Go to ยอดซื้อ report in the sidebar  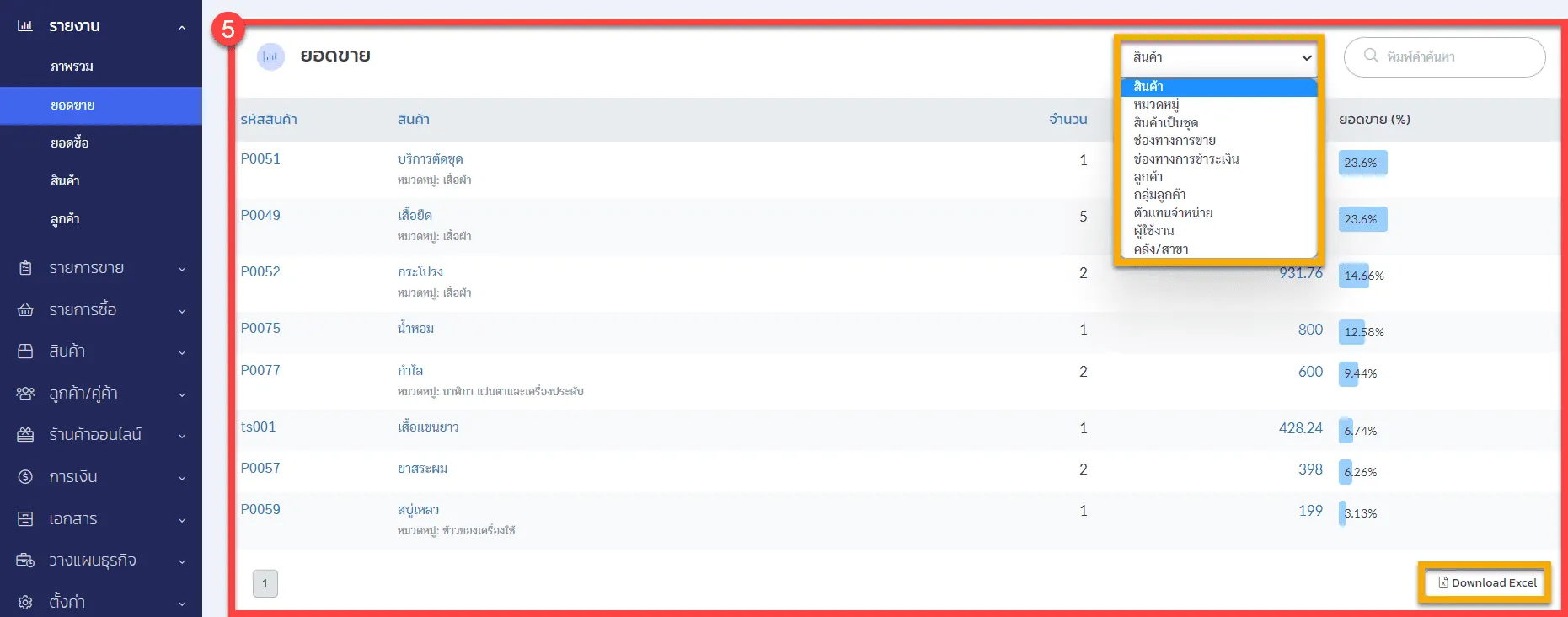[x=69, y=142]
